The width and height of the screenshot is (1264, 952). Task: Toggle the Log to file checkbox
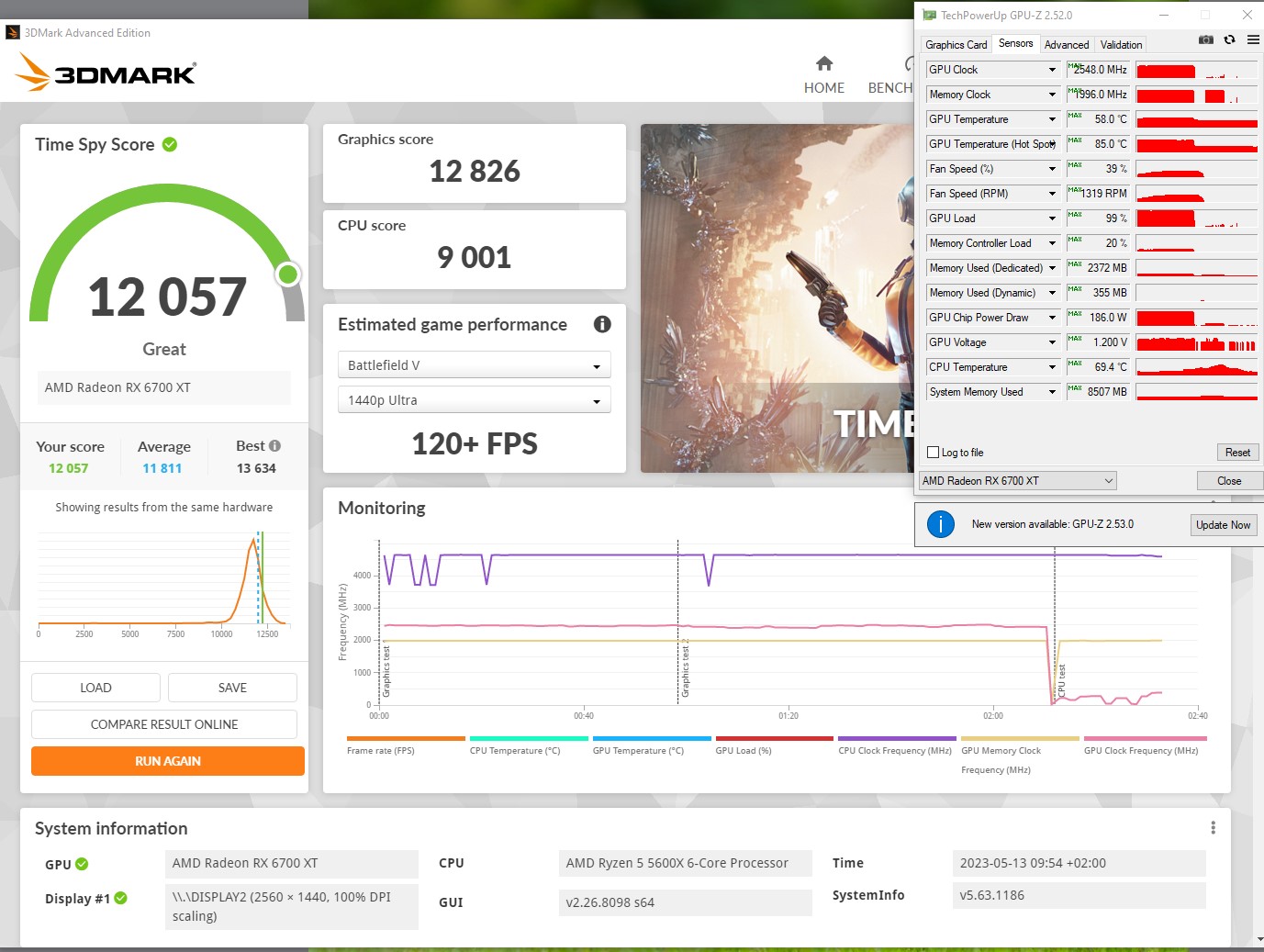coord(934,453)
